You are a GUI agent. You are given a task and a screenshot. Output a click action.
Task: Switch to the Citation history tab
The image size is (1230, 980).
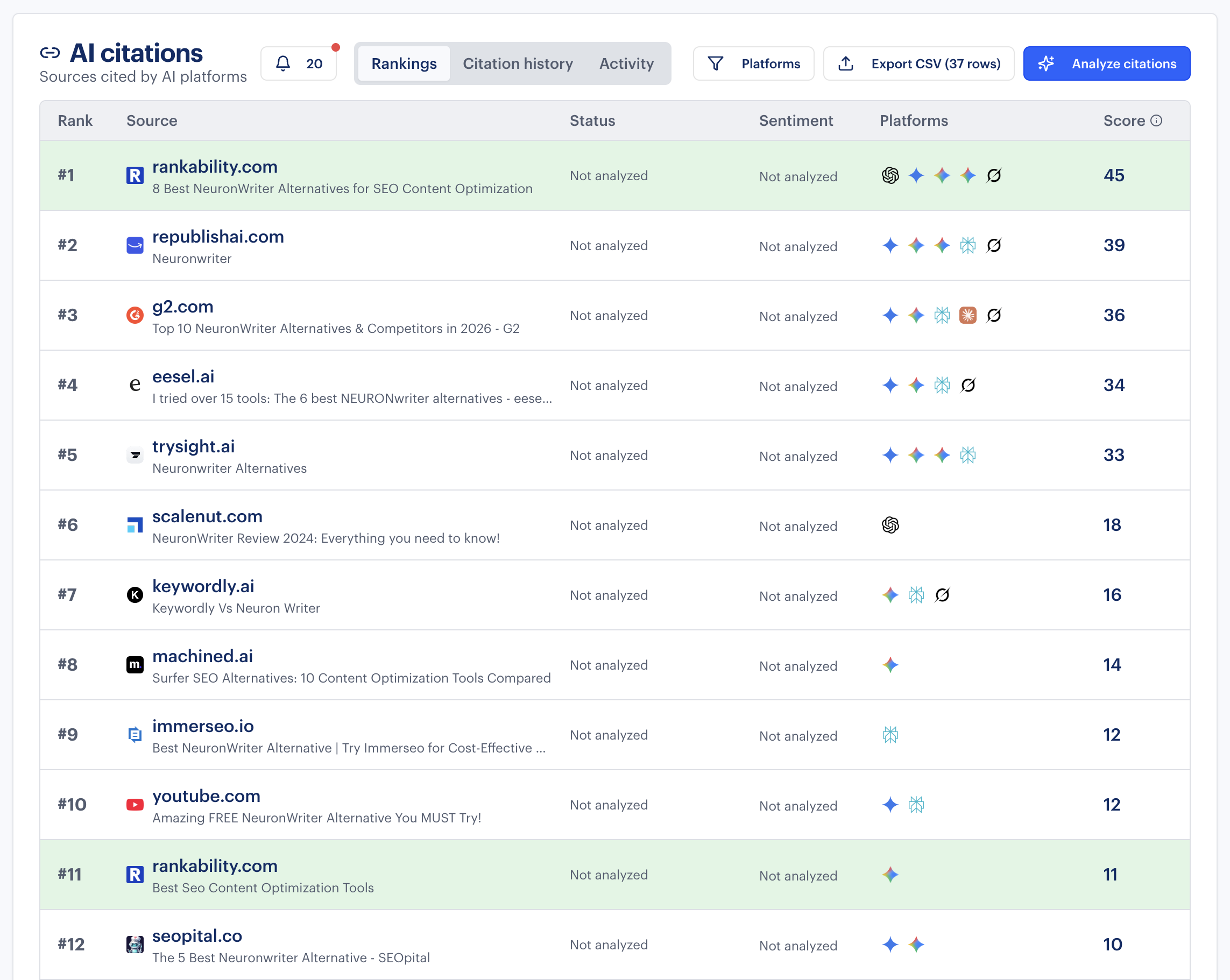[518, 63]
